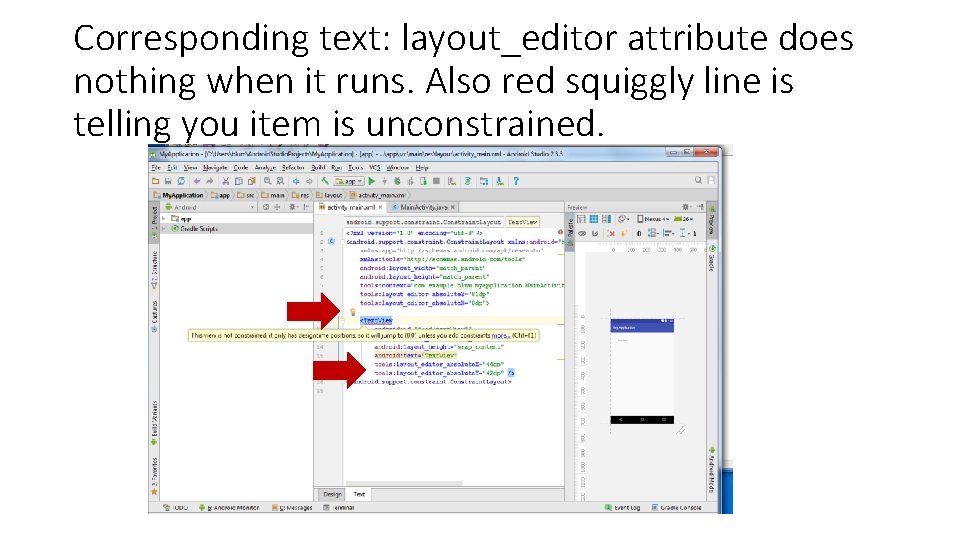Open the app run configuration dropdown
Image resolution: width=960 pixels, height=540 pixels.
(x=349, y=181)
